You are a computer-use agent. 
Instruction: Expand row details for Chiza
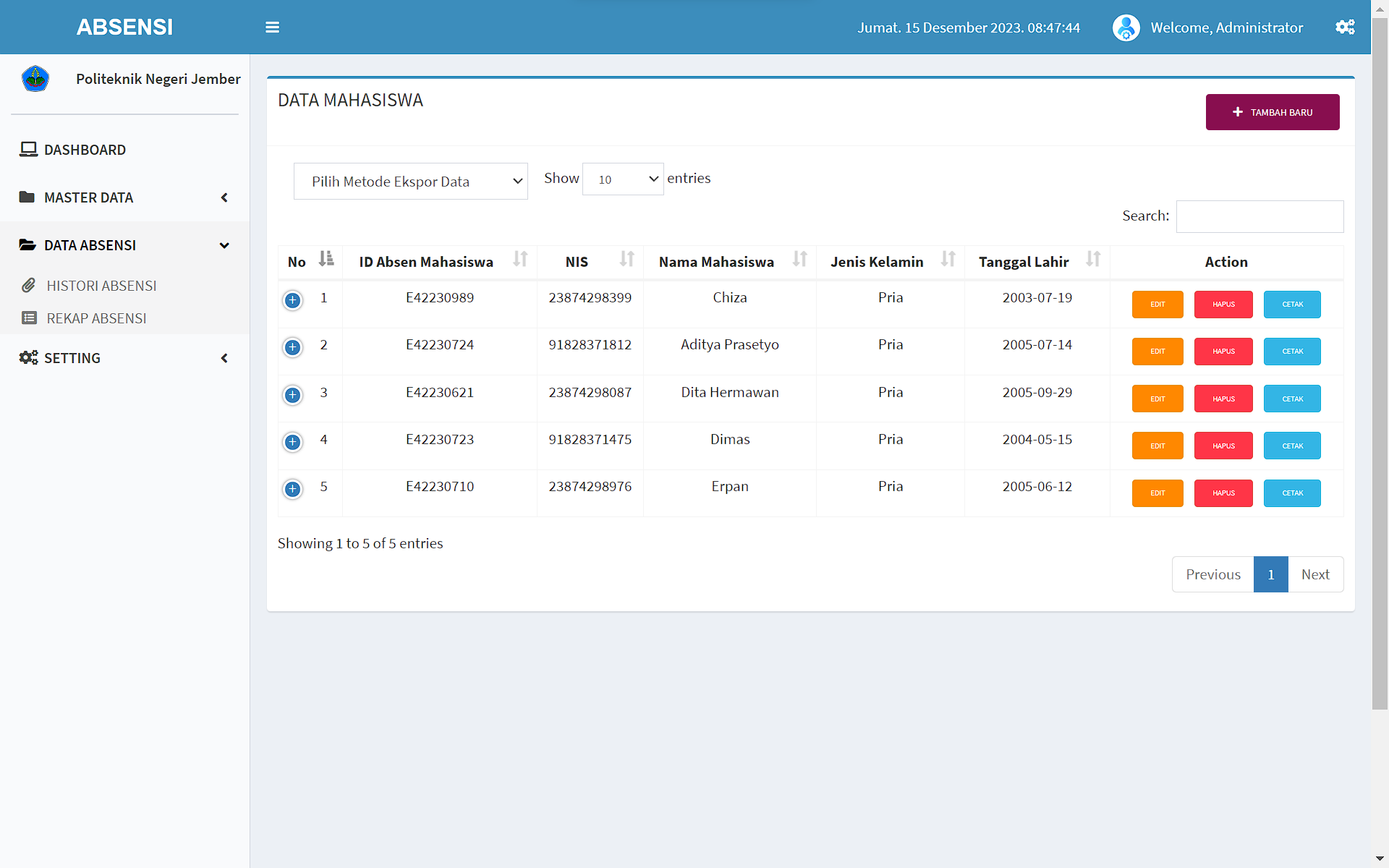point(292,299)
